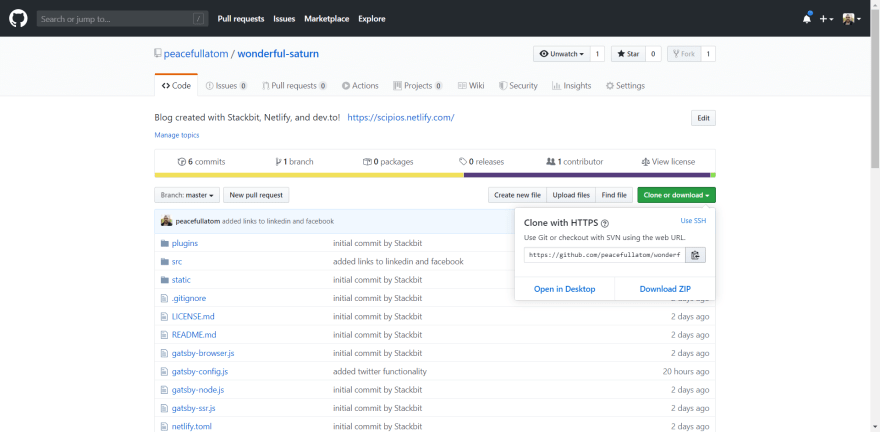Open scipios.netlify.com website link
The width and height of the screenshot is (880, 432).
click(401, 118)
